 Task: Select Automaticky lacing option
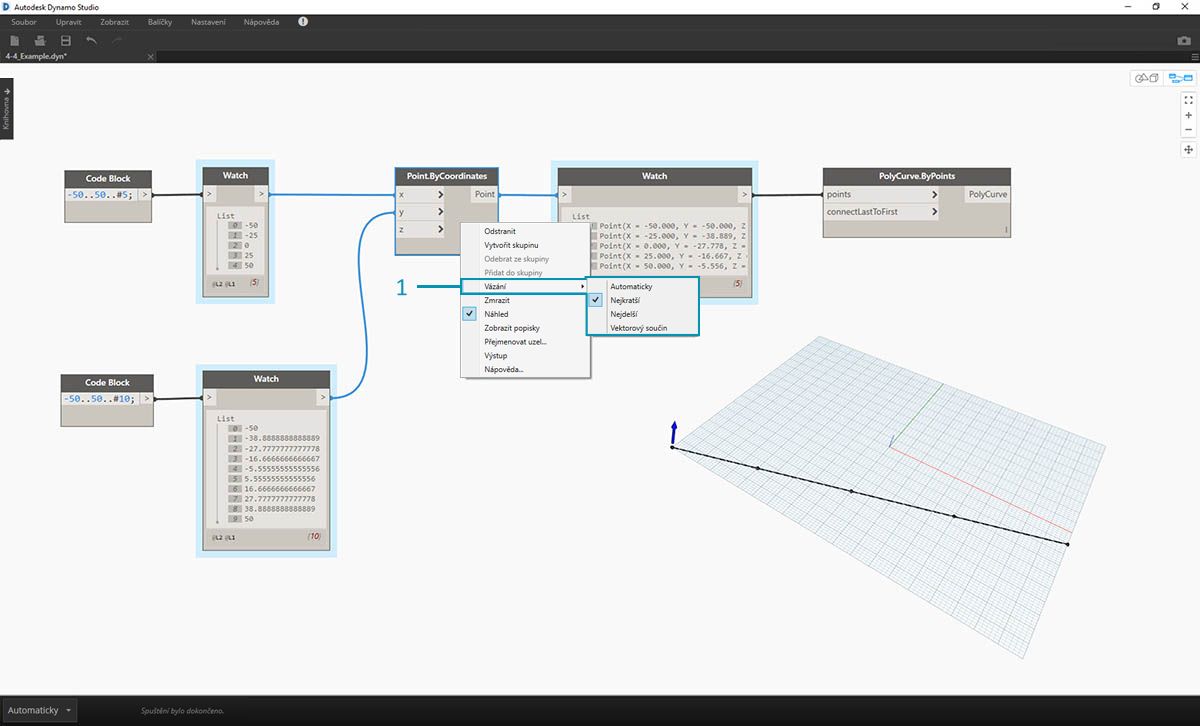point(643,287)
